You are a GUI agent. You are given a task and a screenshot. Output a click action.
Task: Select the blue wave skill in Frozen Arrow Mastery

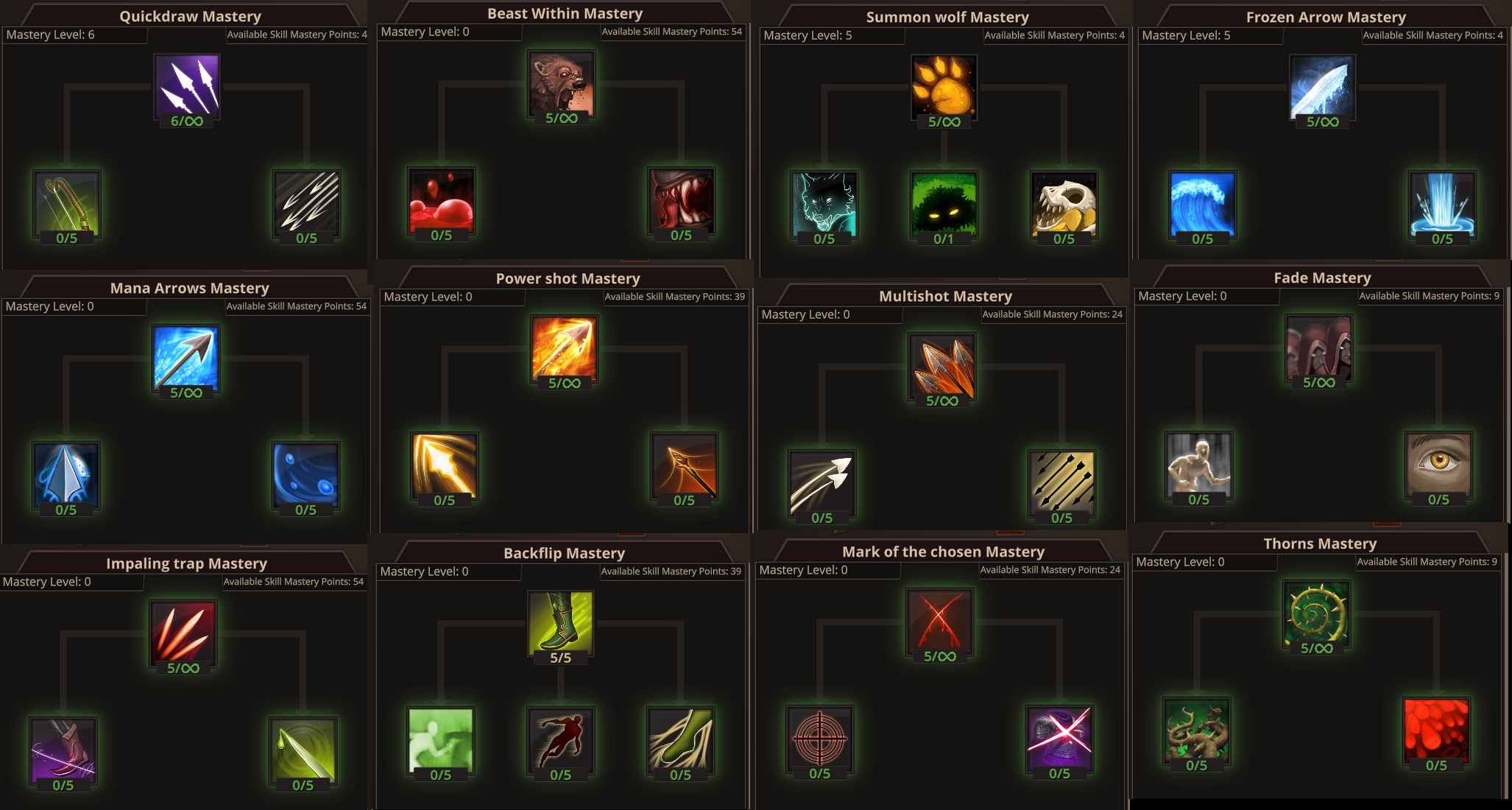point(1202,204)
